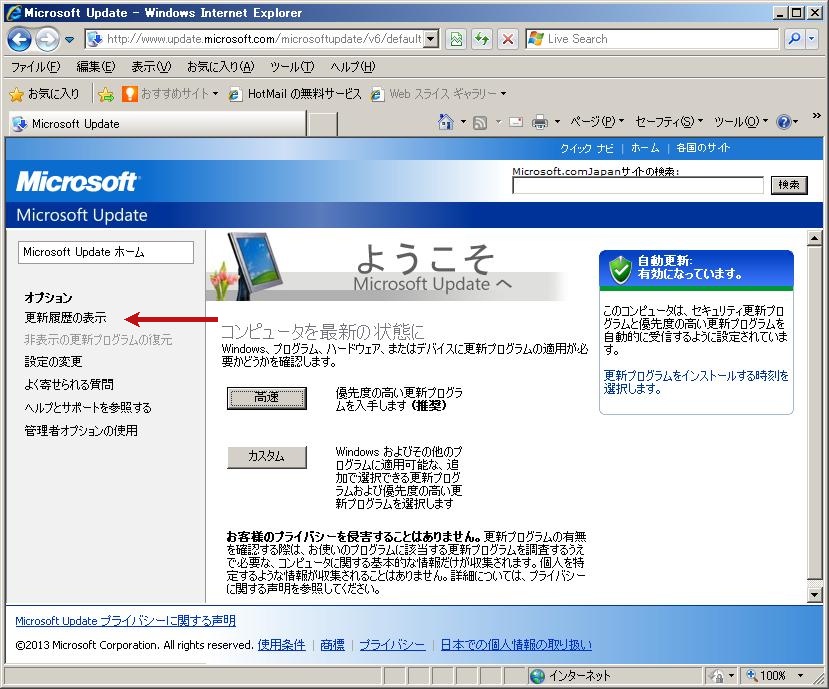Click the protected mode status icon

[x=717, y=676]
